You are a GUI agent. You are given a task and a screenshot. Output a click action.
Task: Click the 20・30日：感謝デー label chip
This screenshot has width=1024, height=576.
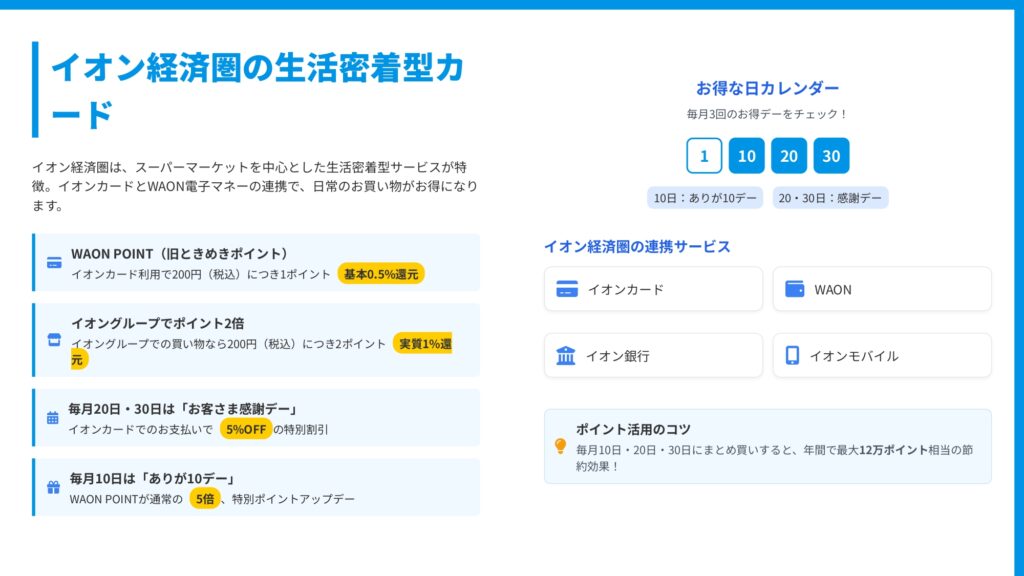[830, 198]
